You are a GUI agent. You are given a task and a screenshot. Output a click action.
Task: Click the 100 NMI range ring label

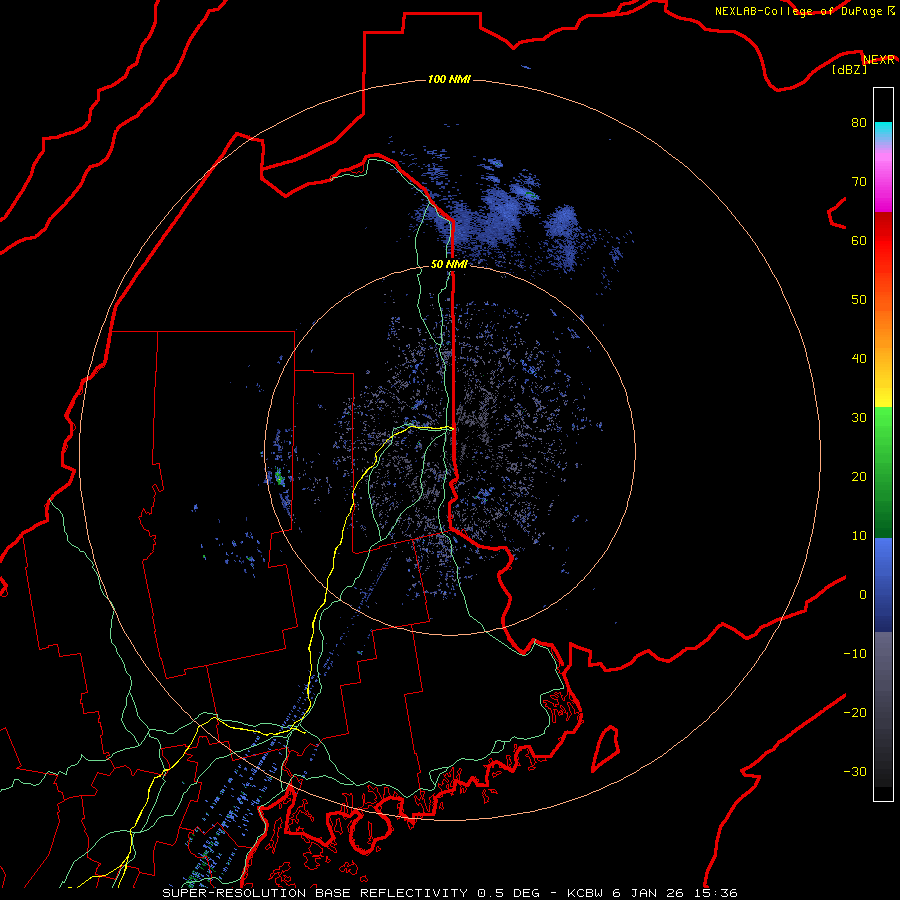[449, 79]
